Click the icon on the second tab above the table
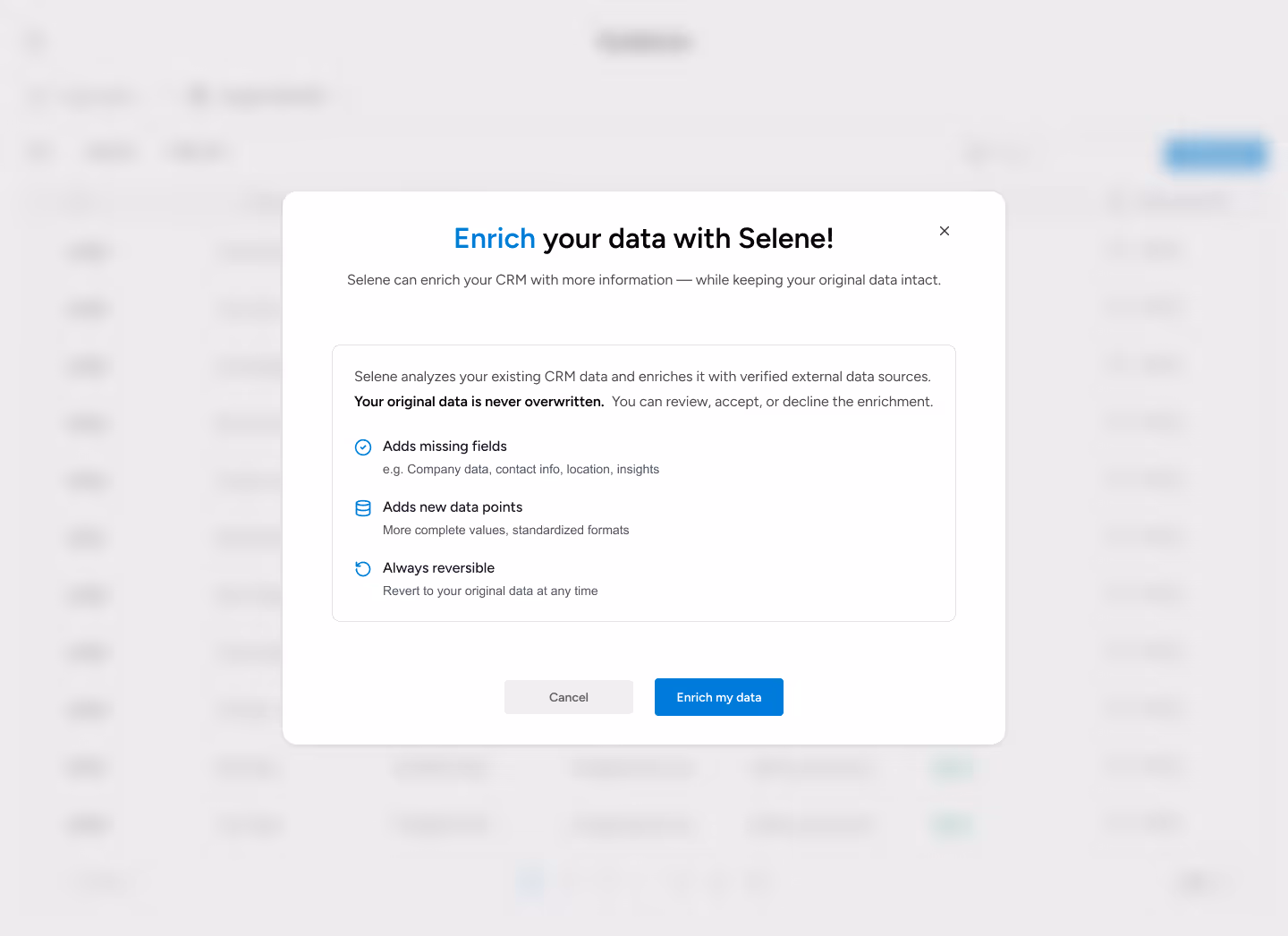The width and height of the screenshot is (1288, 936). [x=198, y=96]
